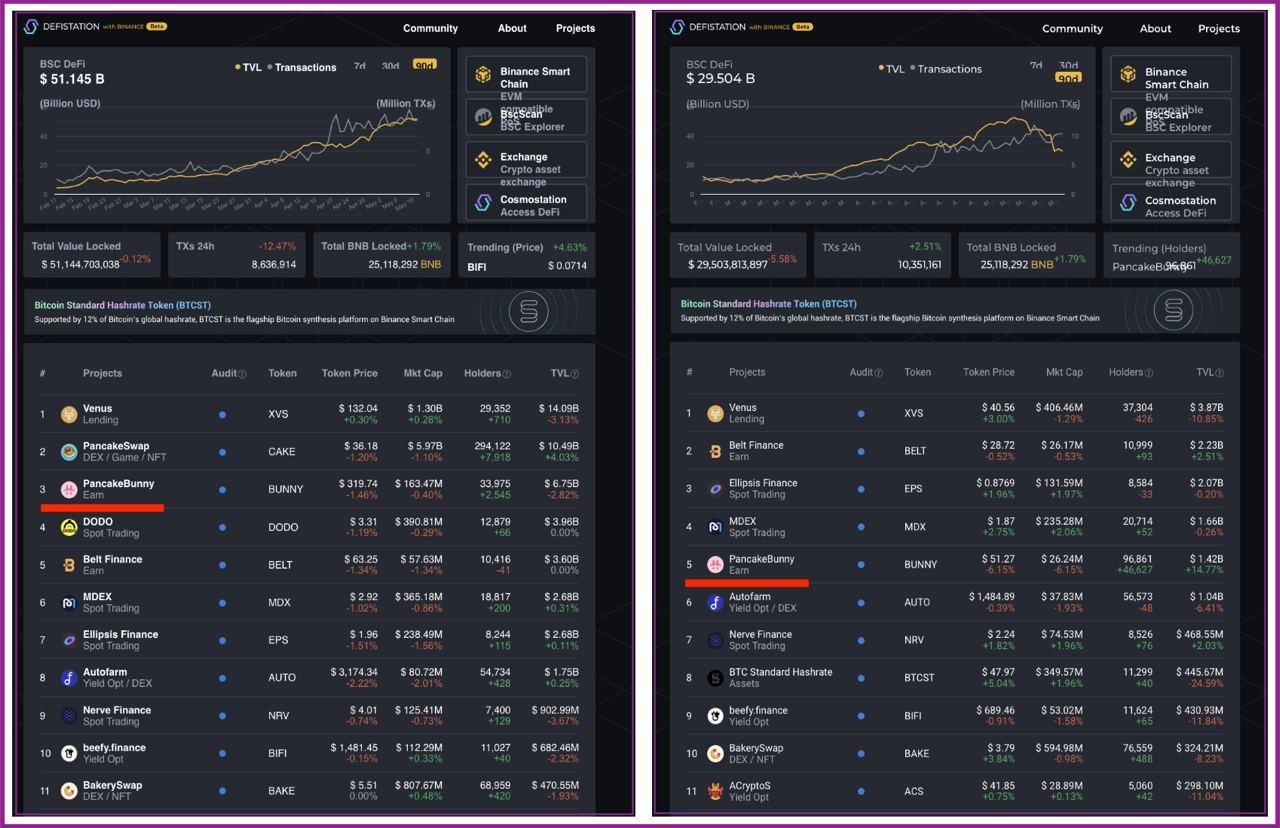Click the PancakeSwap icon in the left table
The image size is (1280, 828).
click(69, 452)
